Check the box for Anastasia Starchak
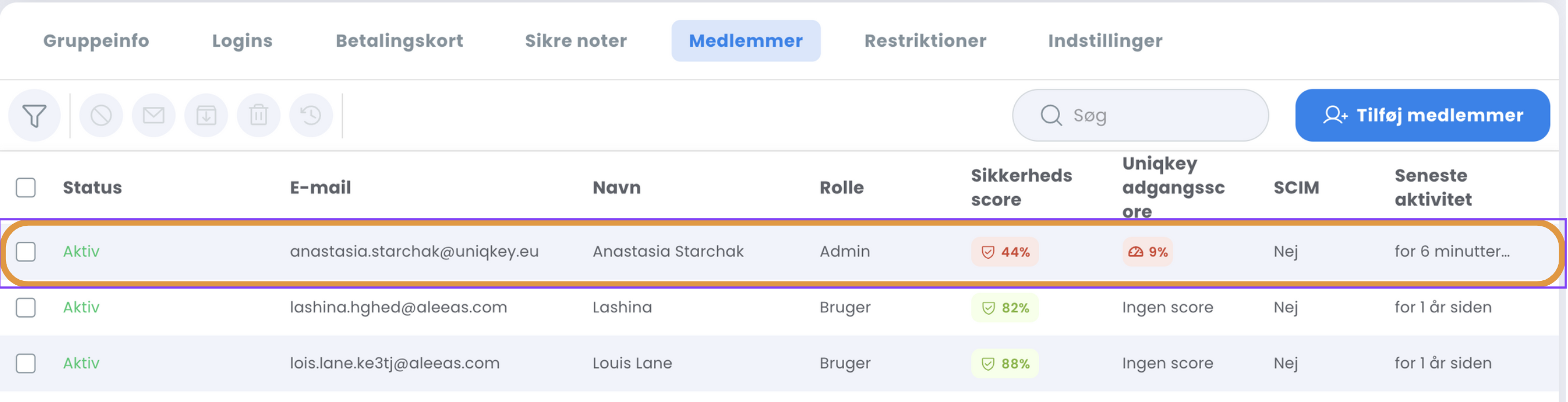 coord(25,252)
